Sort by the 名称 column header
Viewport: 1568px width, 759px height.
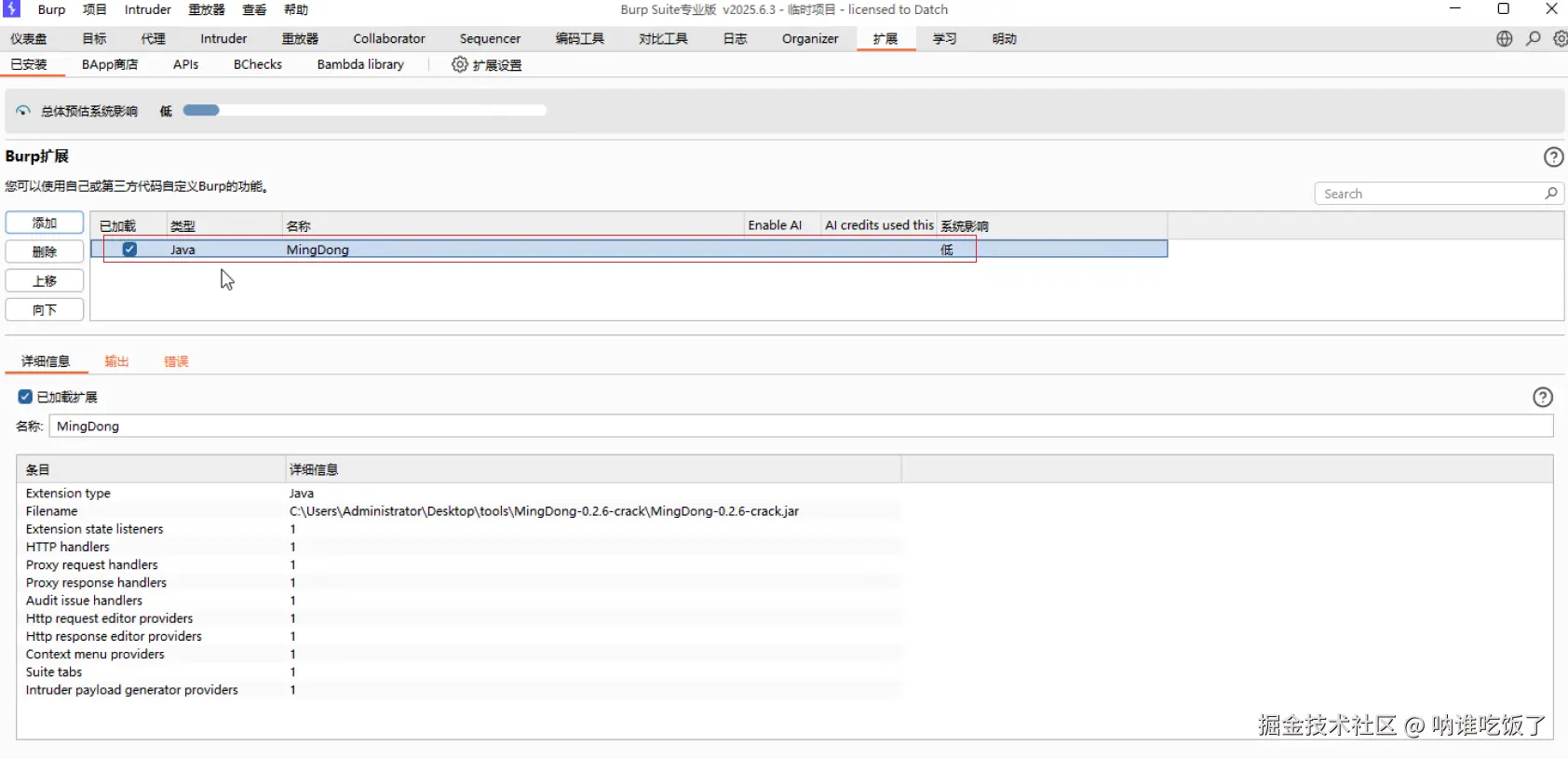[513, 225]
